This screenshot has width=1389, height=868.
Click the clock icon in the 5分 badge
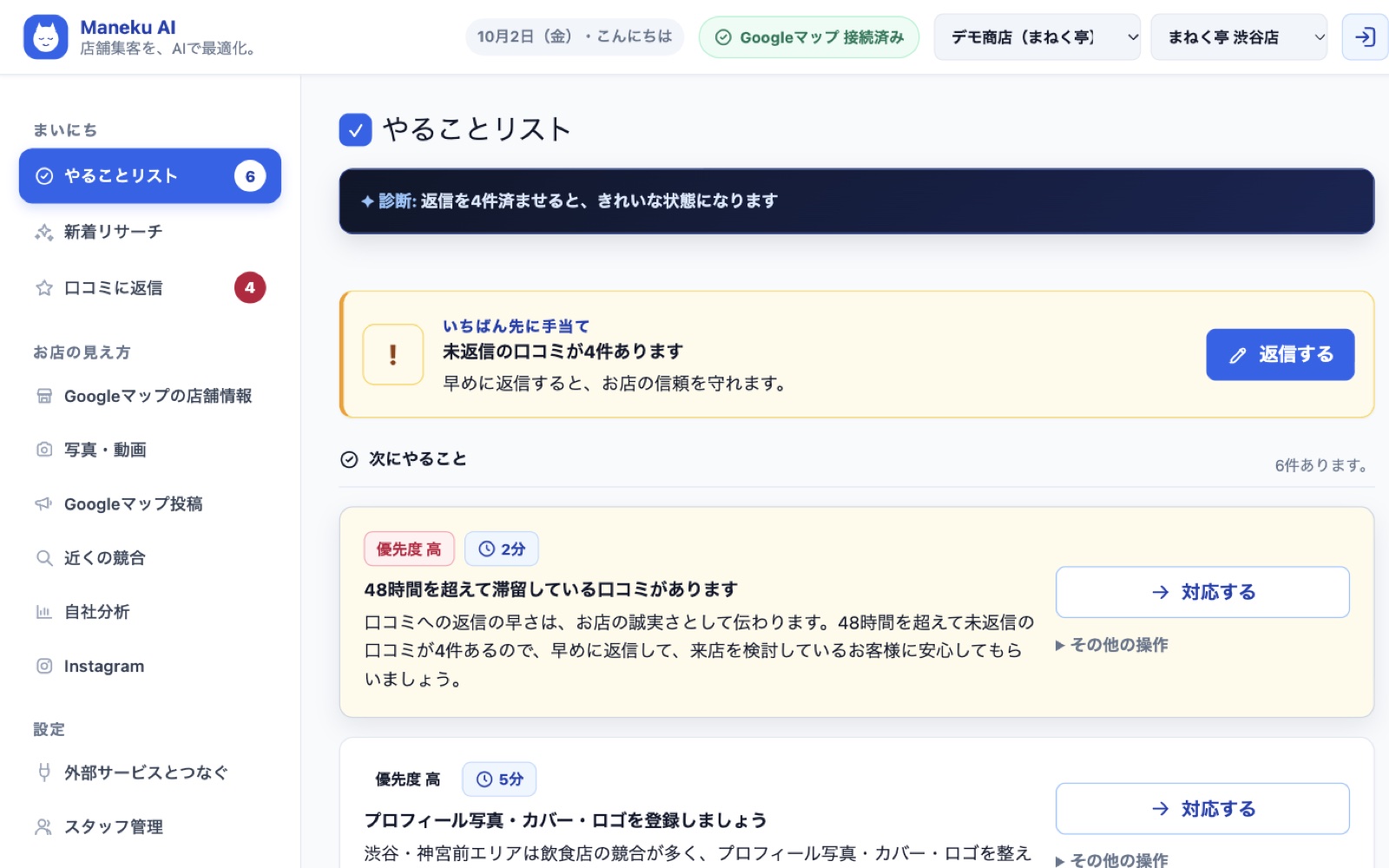pyautogui.click(x=484, y=779)
